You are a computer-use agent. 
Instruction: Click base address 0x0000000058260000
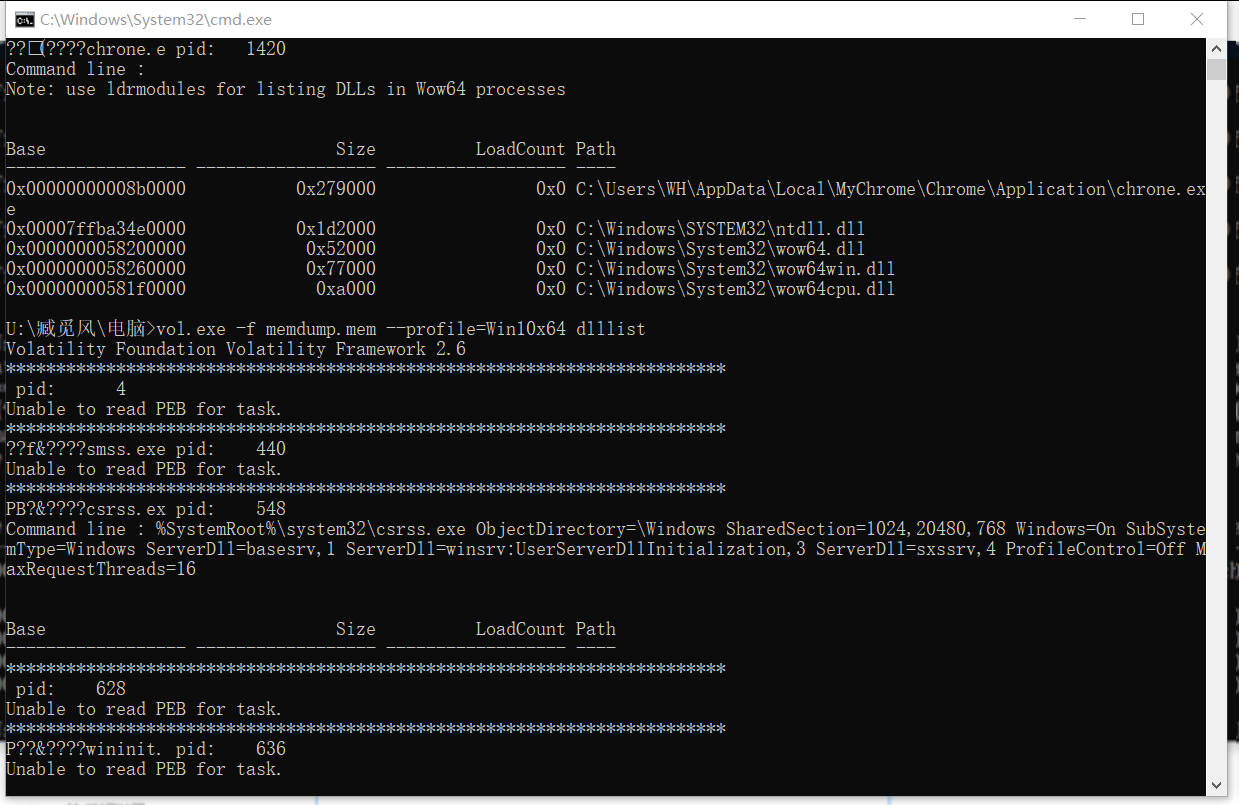click(x=96, y=269)
